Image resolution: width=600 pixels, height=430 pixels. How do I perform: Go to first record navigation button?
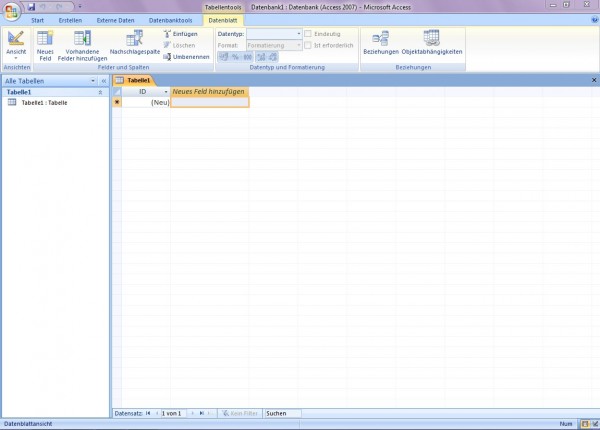(148, 413)
